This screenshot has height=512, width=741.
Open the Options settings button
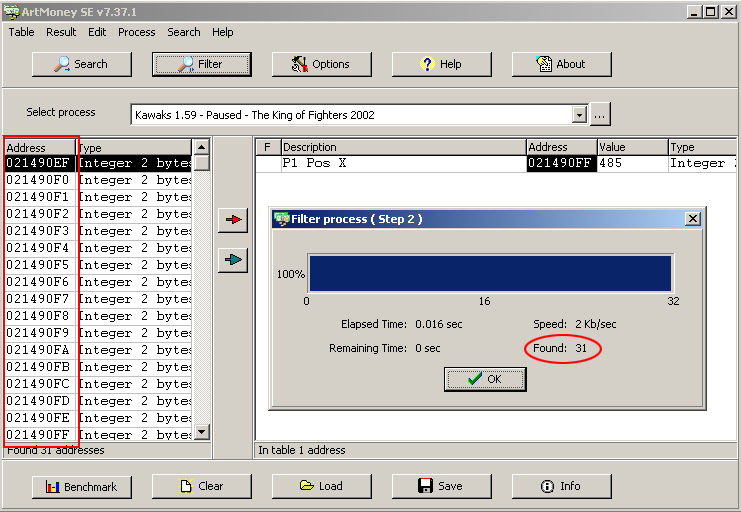[x=321, y=64]
